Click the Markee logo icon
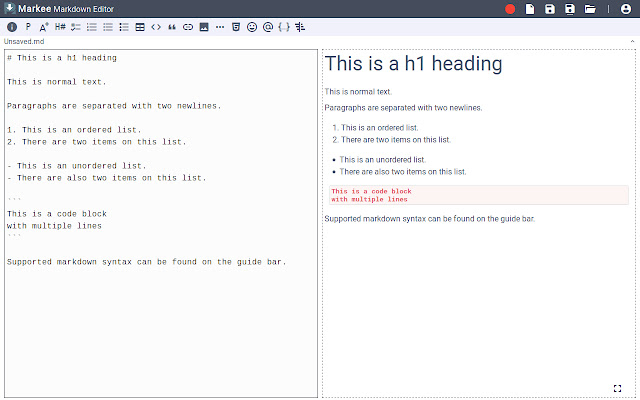640x400 pixels. coord(9,8)
